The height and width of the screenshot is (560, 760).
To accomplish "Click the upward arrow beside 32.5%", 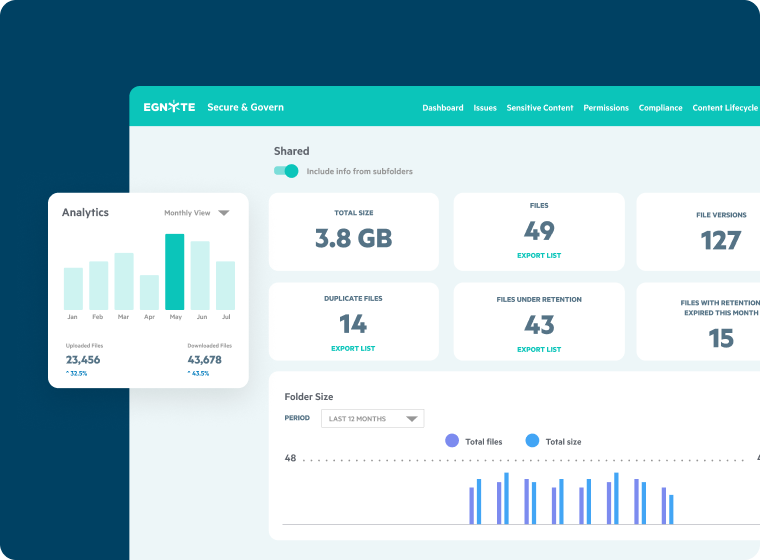I will click(68, 373).
